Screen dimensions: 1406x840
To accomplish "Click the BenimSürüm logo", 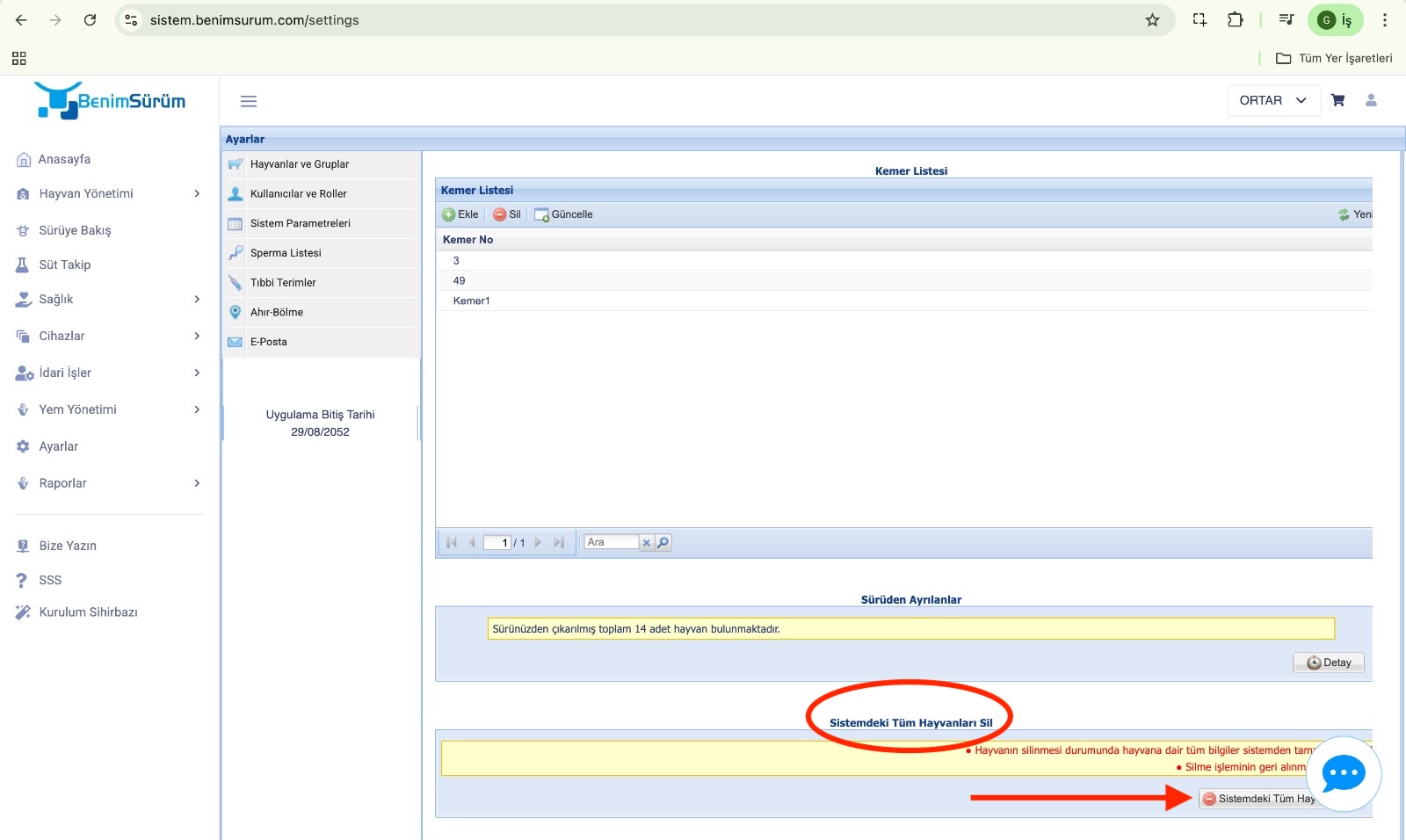I will pyautogui.click(x=111, y=101).
